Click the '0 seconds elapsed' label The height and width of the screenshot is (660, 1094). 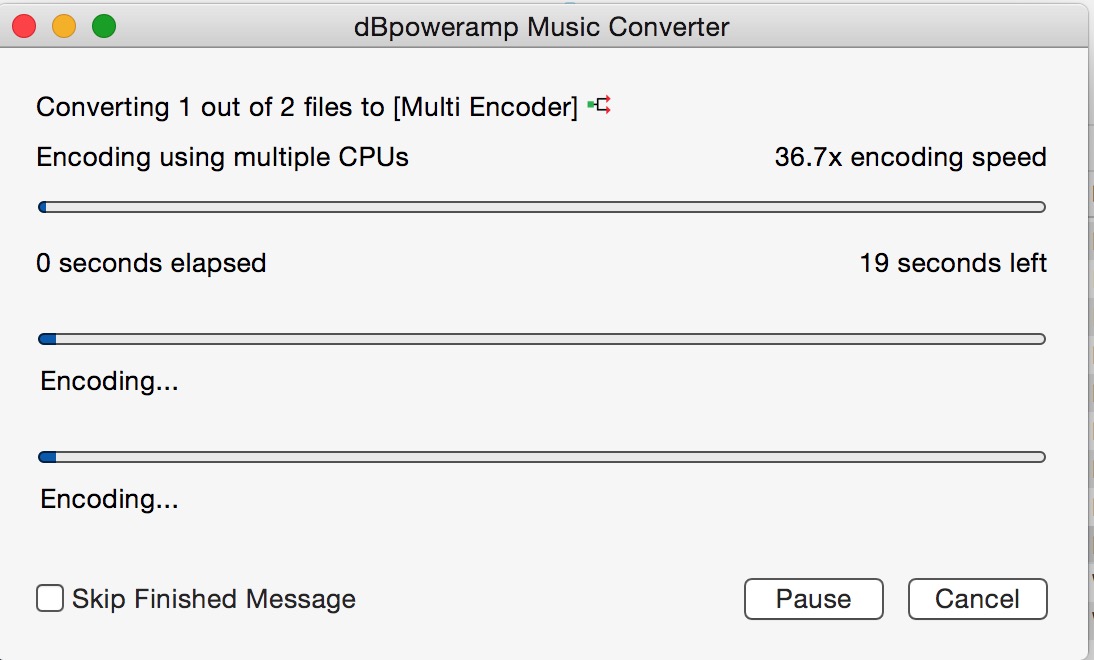point(151,263)
